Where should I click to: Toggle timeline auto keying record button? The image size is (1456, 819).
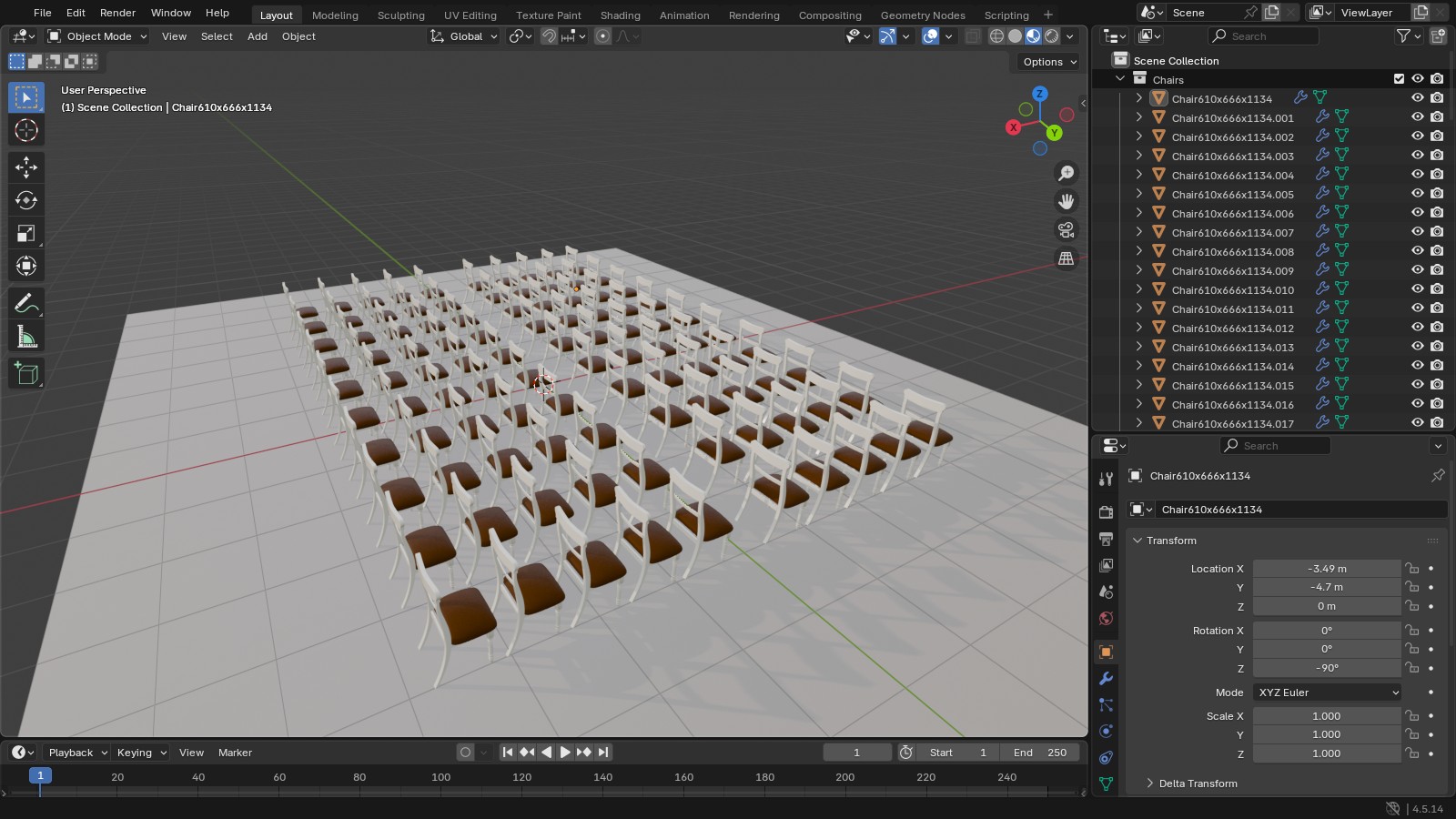466,753
